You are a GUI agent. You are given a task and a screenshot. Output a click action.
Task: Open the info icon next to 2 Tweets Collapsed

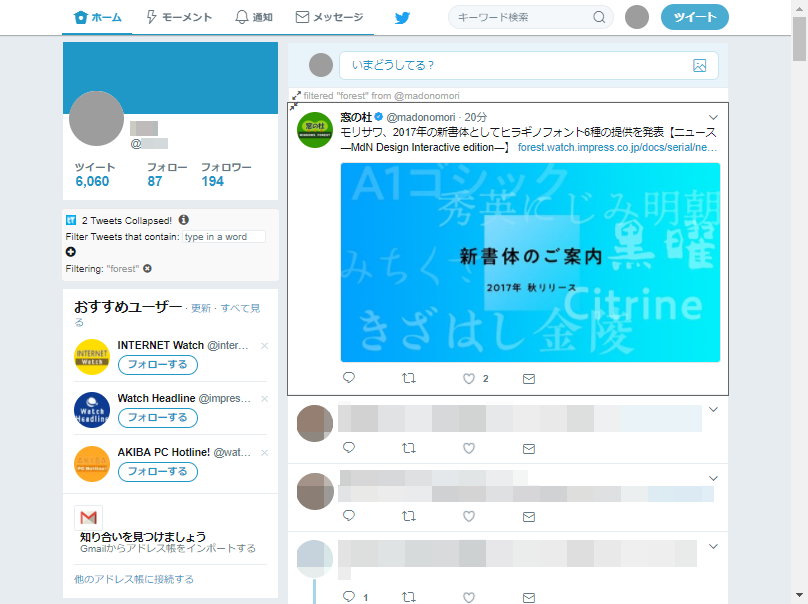pyautogui.click(x=185, y=219)
